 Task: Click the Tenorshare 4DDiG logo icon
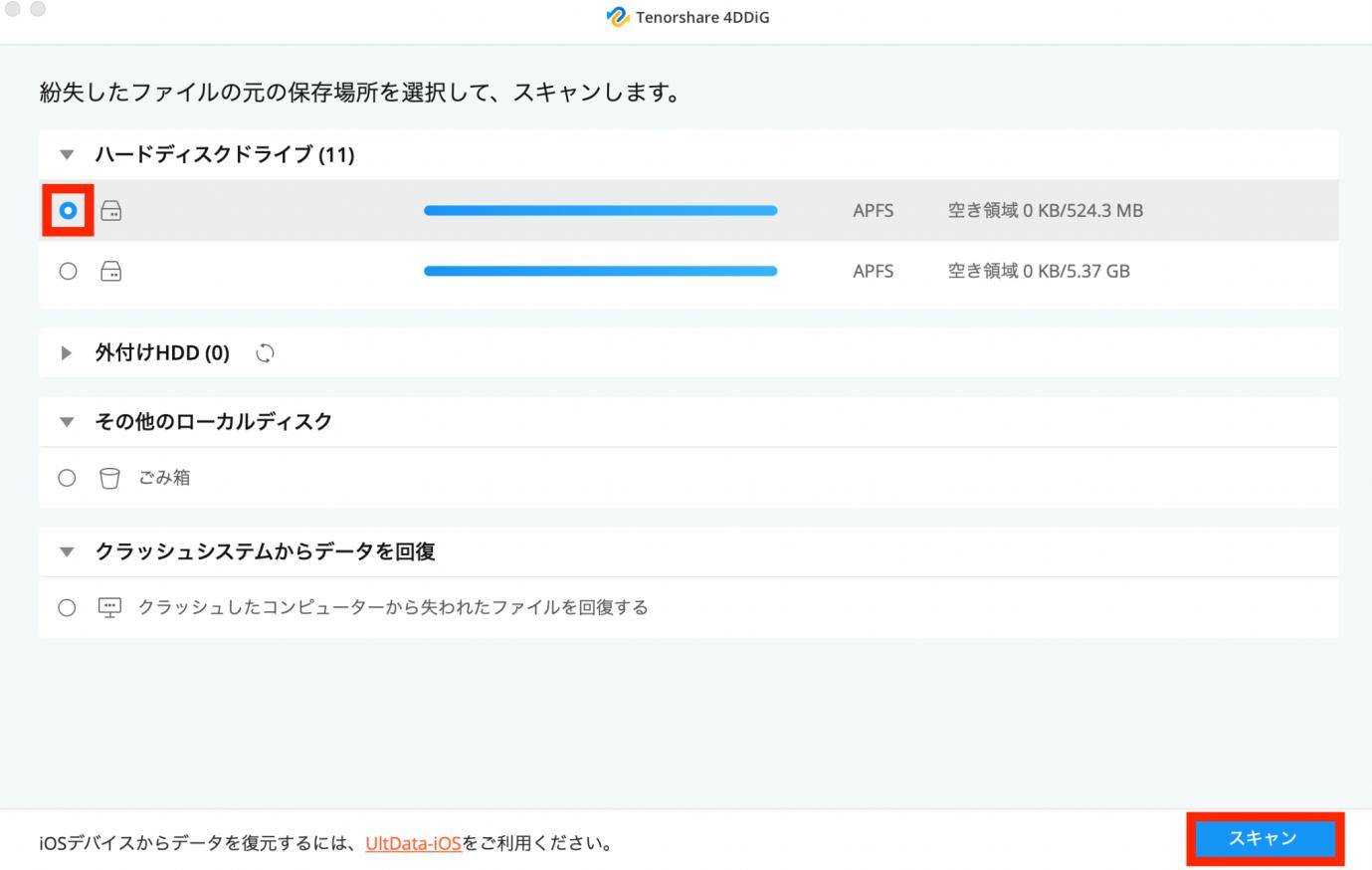(618, 17)
